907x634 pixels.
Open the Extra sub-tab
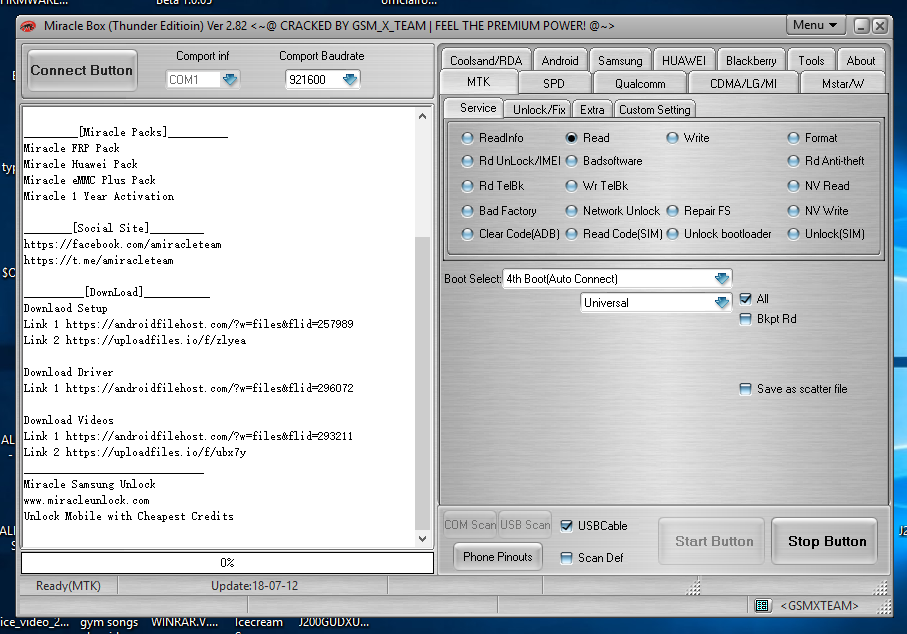(592, 109)
